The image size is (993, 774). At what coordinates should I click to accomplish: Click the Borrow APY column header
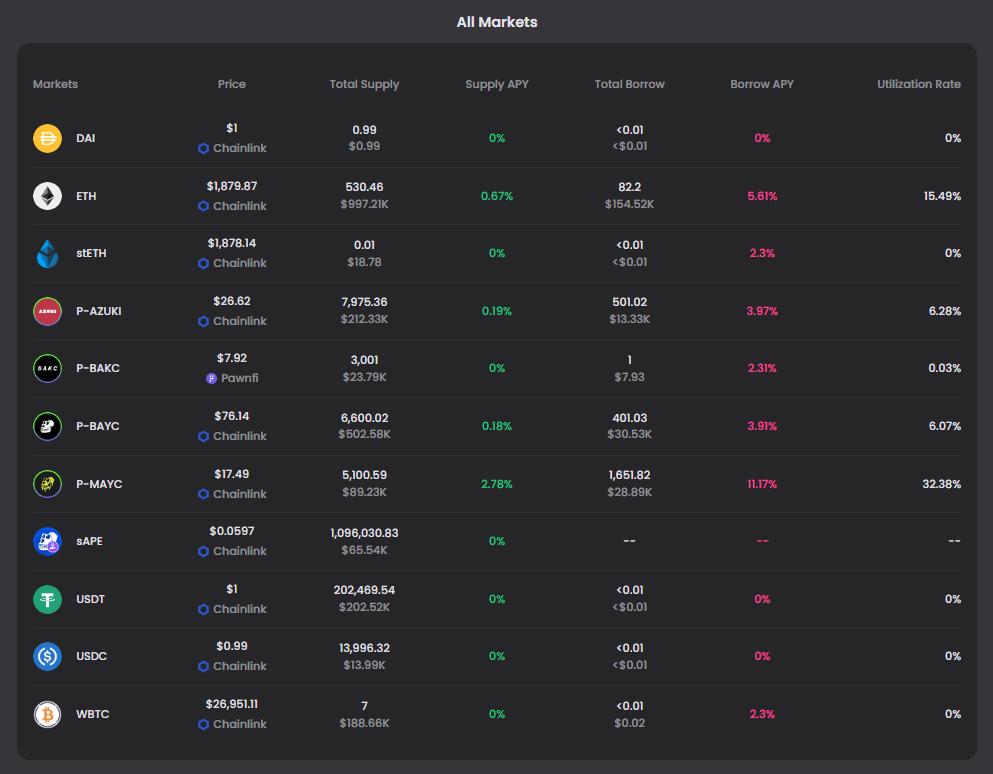(761, 84)
